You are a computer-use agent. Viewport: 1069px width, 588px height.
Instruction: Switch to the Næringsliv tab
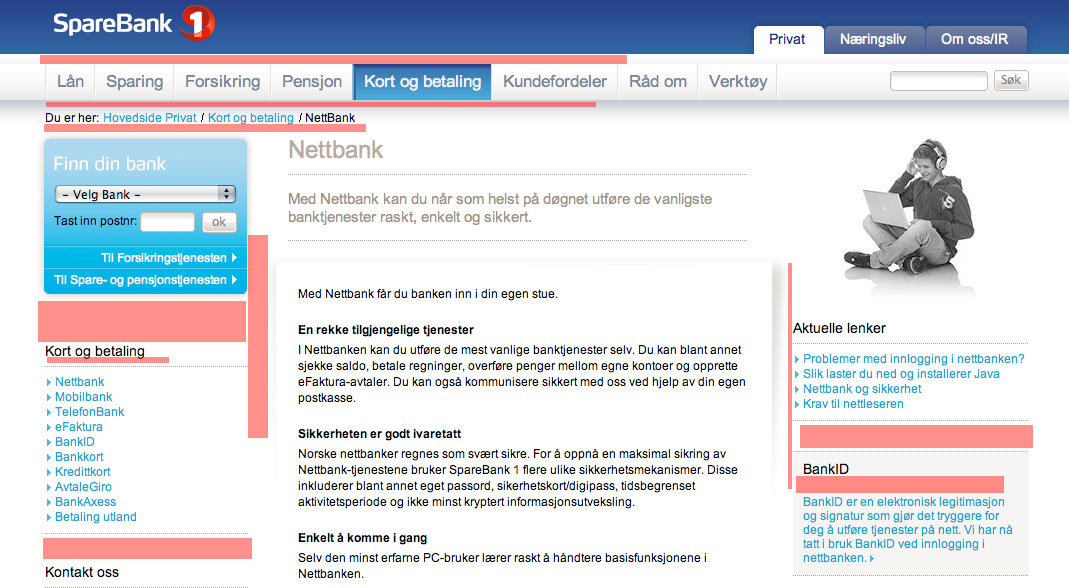point(873,40)
